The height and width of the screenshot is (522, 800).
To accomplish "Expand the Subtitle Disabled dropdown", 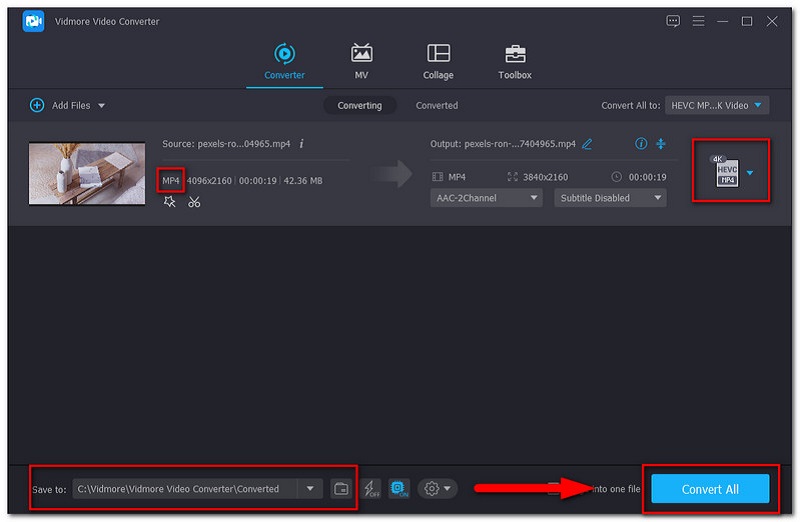I will [x=610, y=198].
